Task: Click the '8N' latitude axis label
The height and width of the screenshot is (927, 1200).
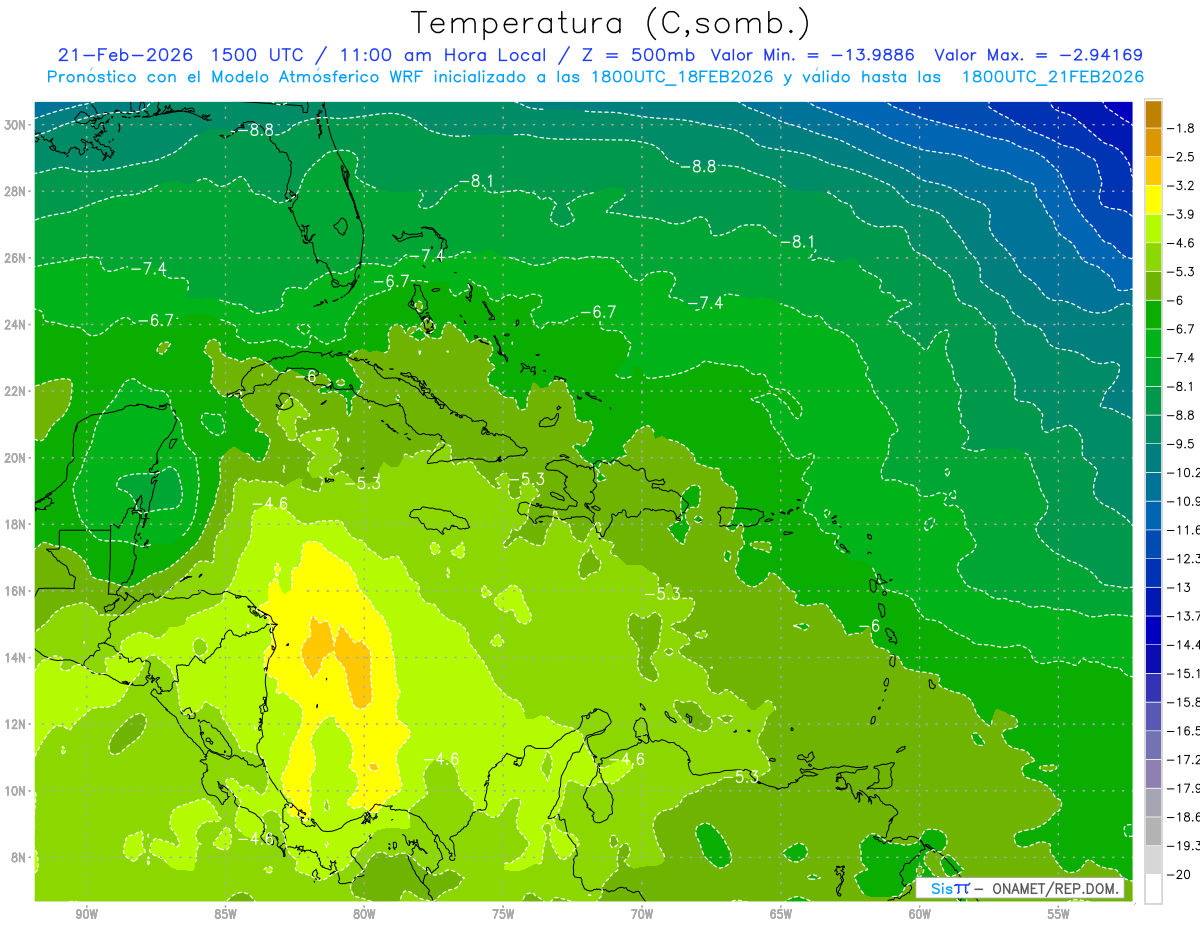Action: [x=20, y=858]
